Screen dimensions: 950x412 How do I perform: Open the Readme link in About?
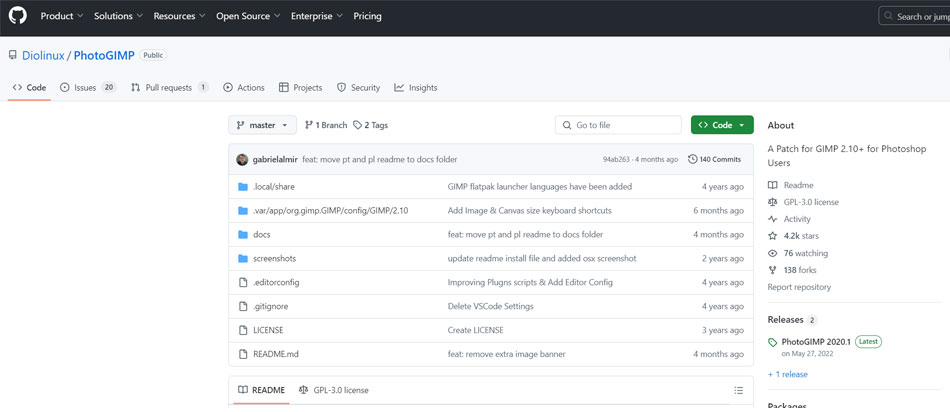791,185
